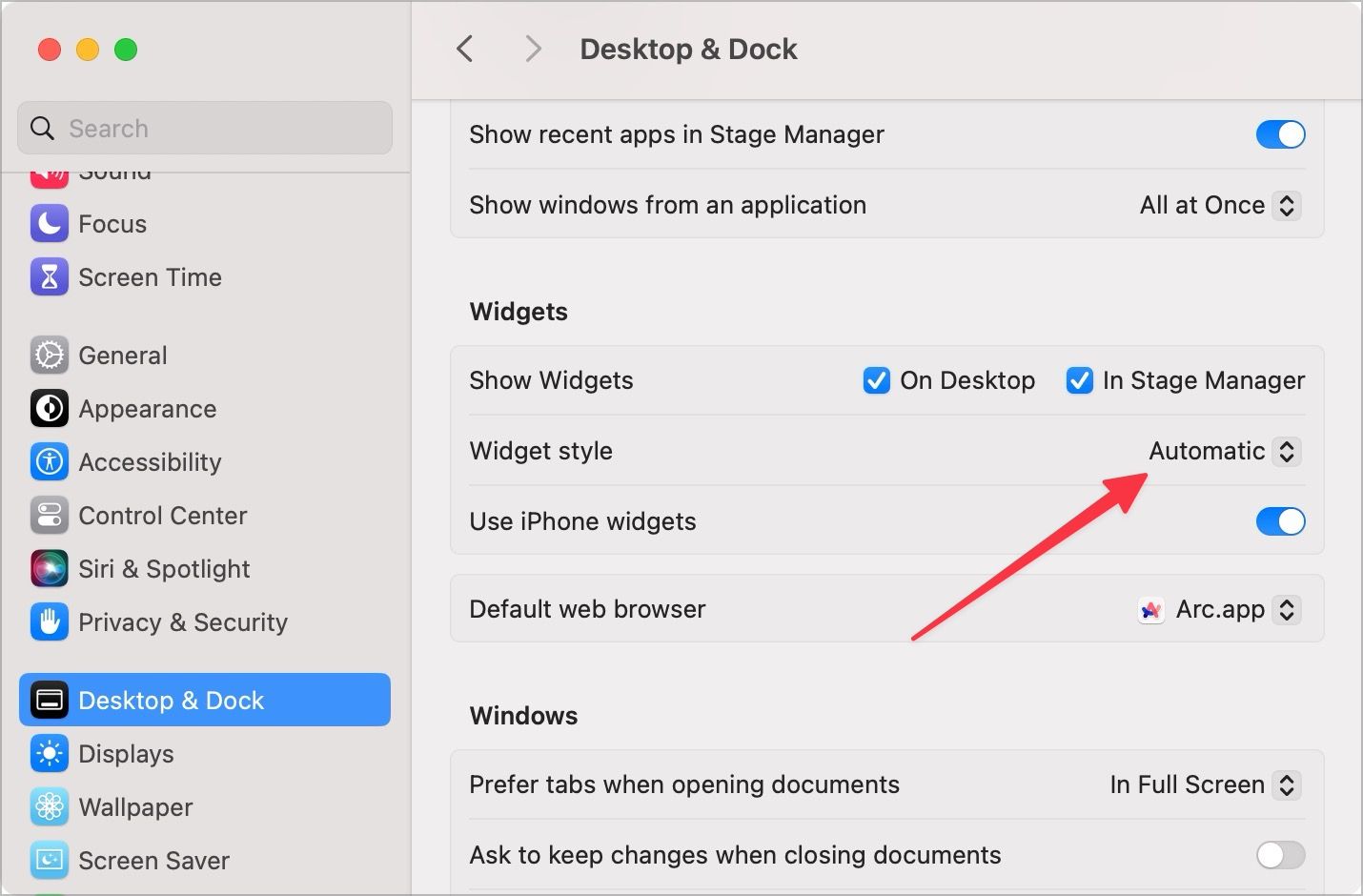Go back using the left chevron button
Image resolution: width=1363 pixels, height=896 pixels.
tap(465, 49)
